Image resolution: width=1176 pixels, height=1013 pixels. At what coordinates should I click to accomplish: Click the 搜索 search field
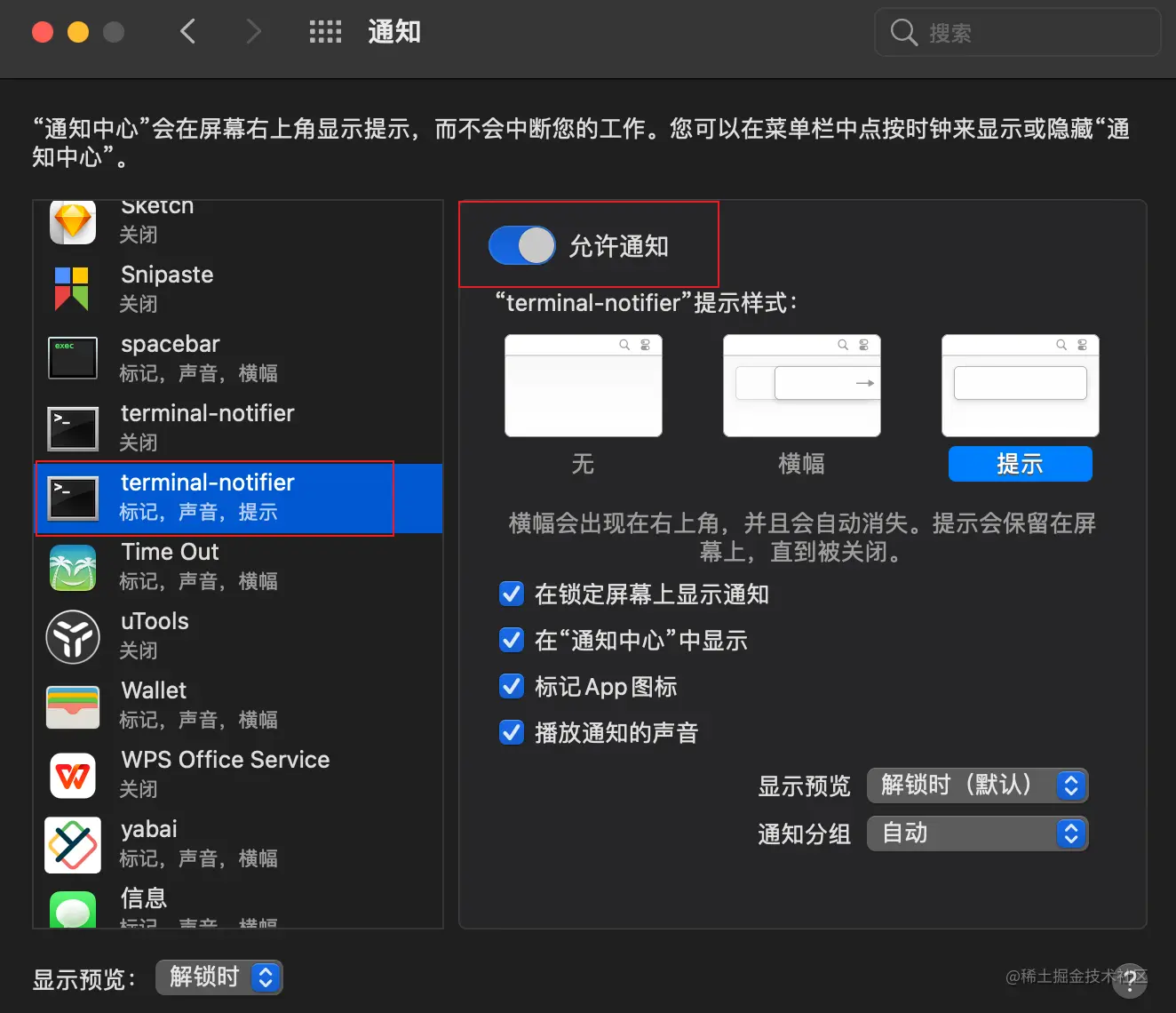[1018, 33]
